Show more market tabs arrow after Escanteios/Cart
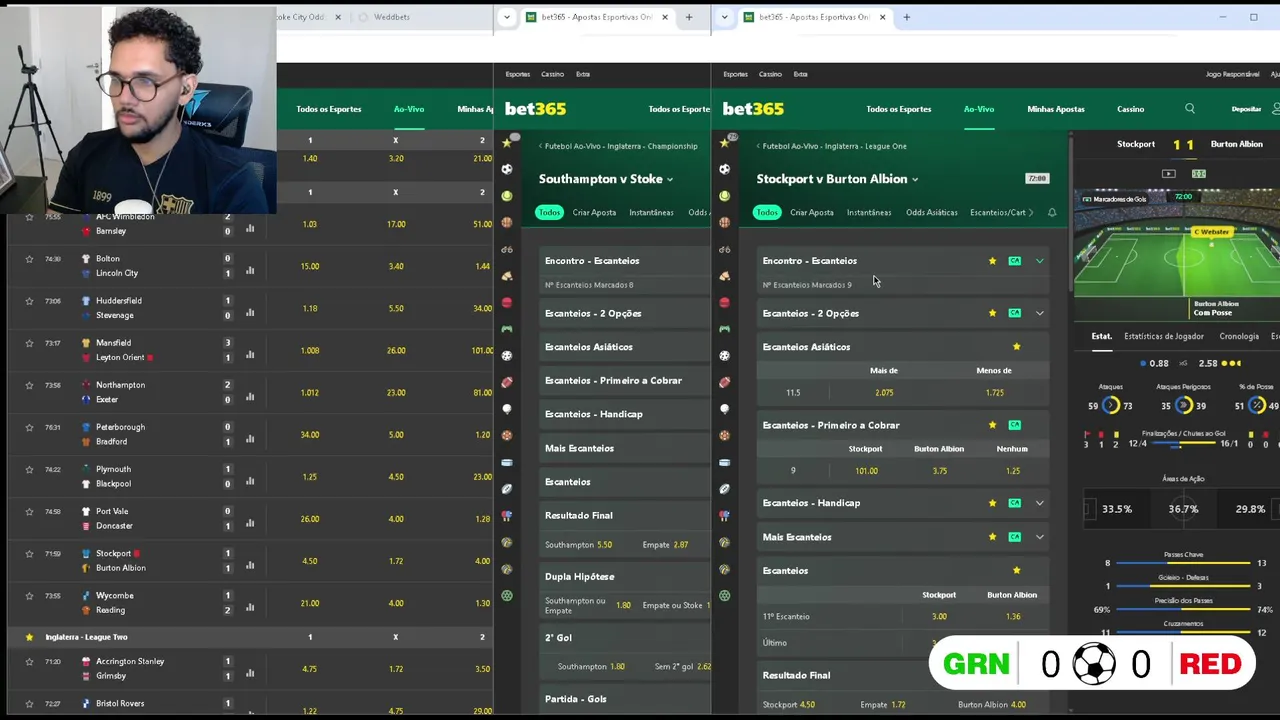Viewport: 1280px width, 720px height. point(1031,212)
